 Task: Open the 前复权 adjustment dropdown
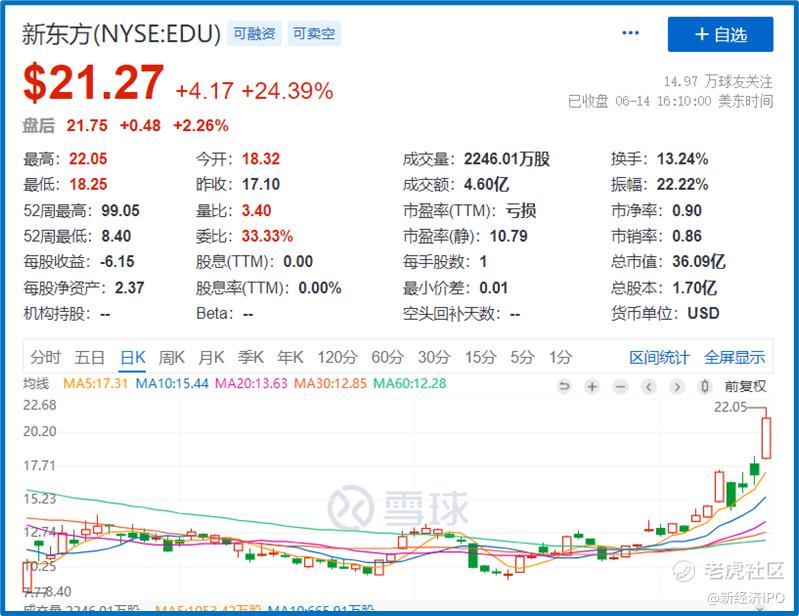[x=745, y=386]
